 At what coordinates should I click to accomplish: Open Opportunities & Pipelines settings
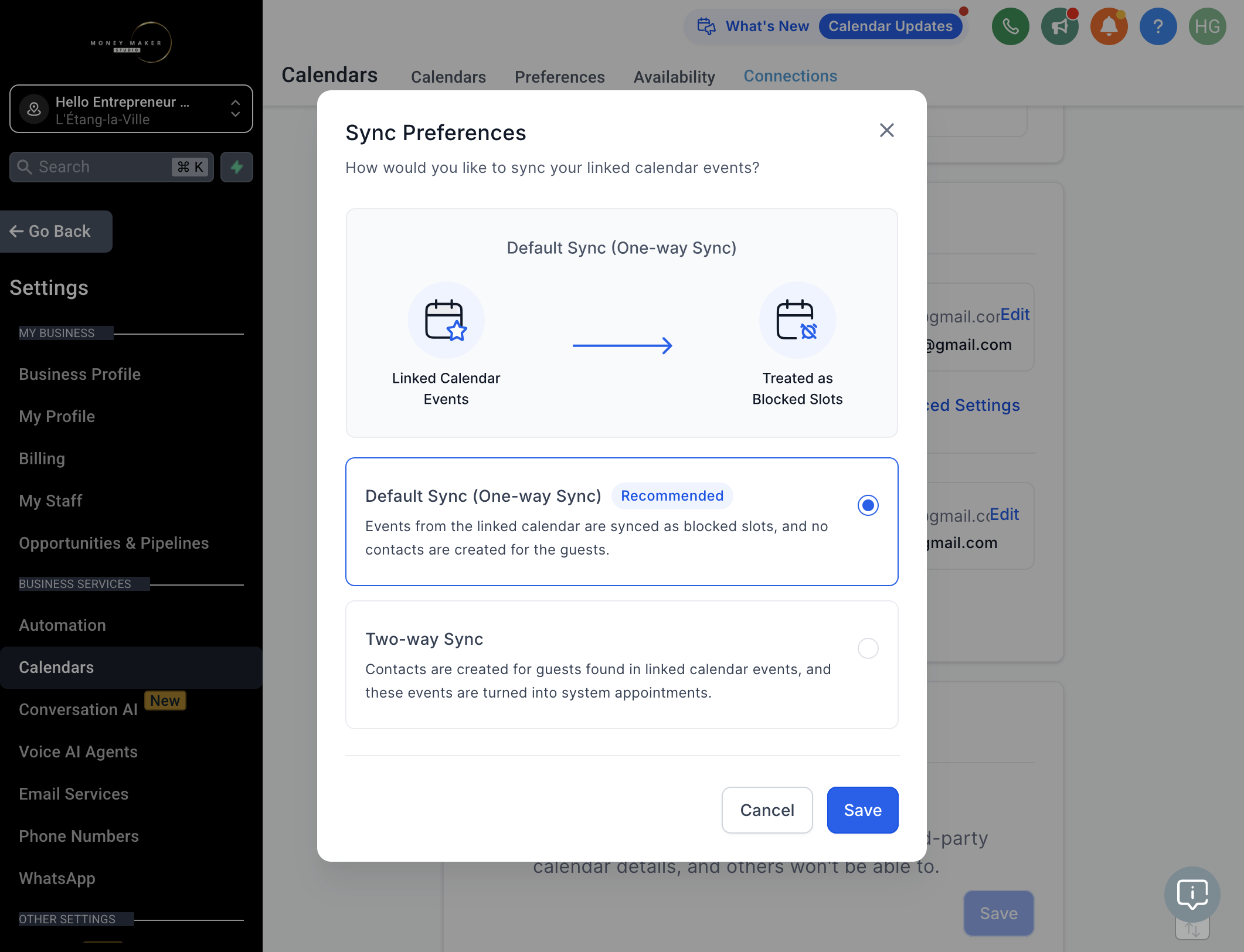pos(114,543)
